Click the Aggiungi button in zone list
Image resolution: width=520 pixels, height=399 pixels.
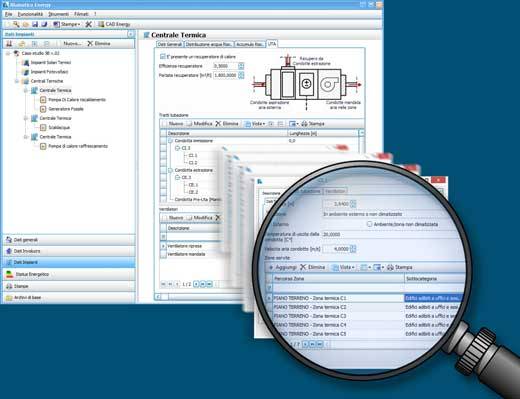pos(282,267)
